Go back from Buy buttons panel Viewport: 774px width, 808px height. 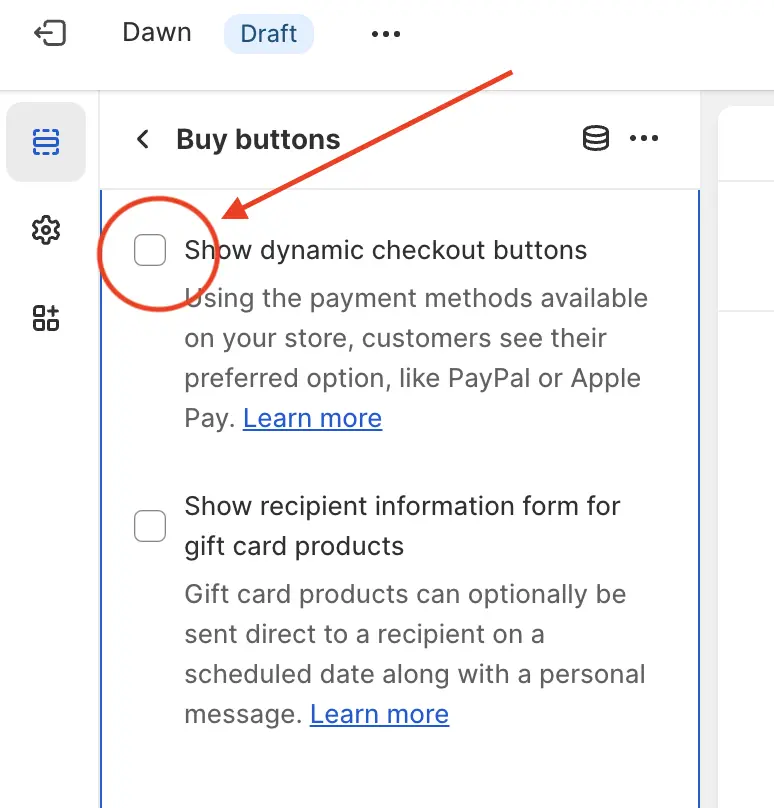point(143,139)
